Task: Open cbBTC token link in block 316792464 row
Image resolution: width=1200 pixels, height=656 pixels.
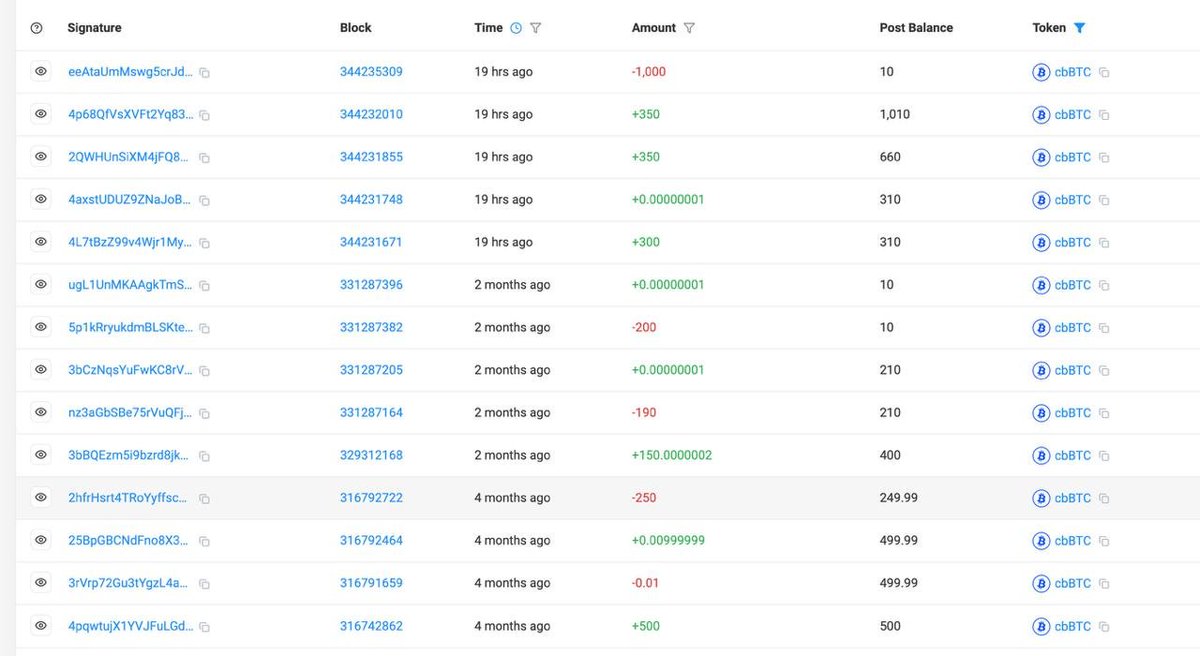Action: point(1073,540)
